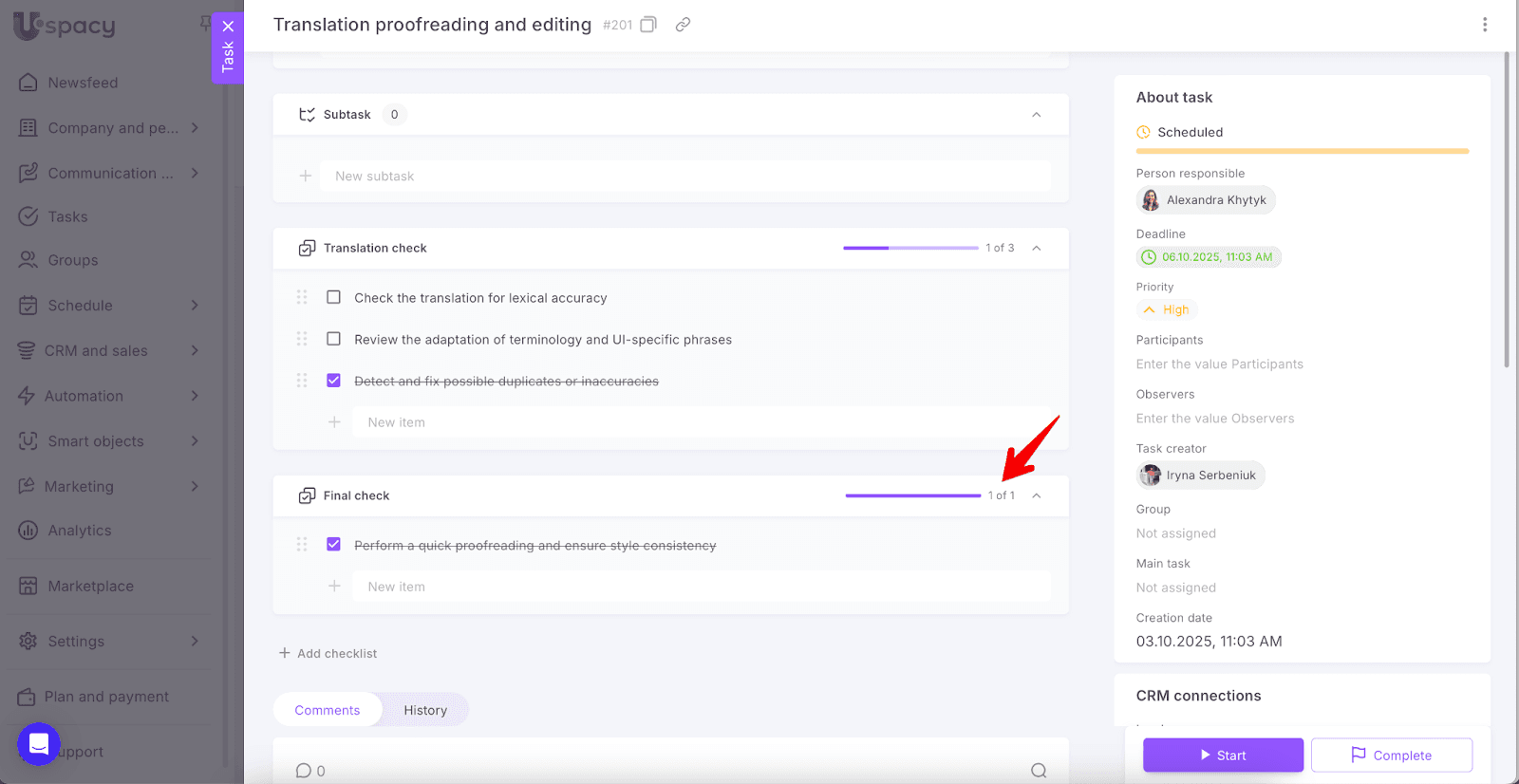Close the Task panel with the X icon

coord(228,27)
